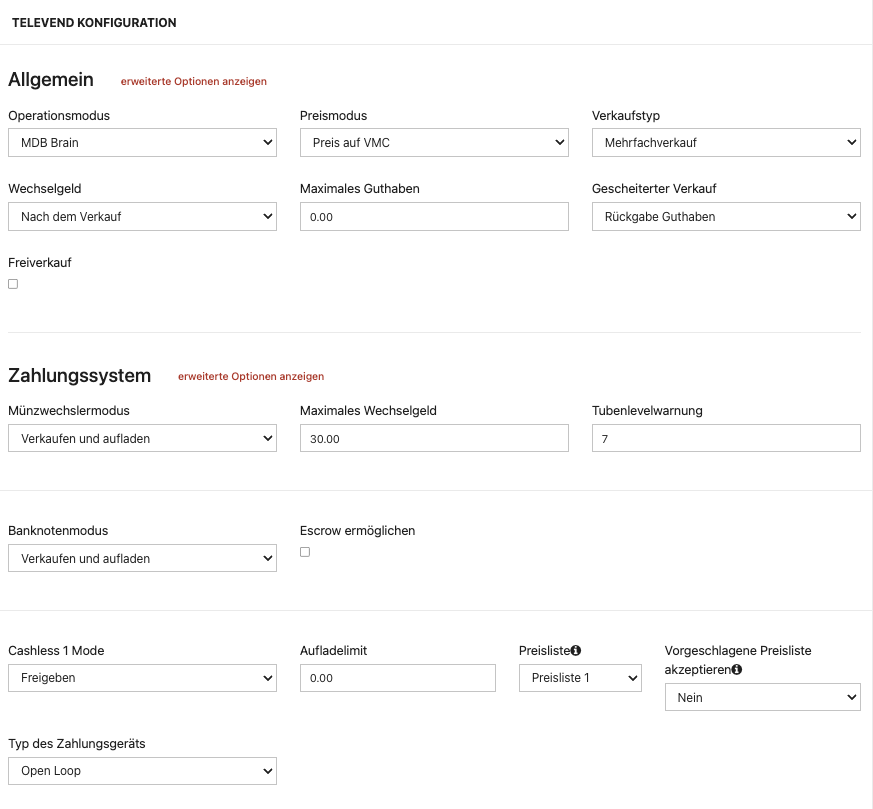Screen dimensions: 873x809
Task: Open the Münzwechslermodus dropdown
Action: [142, 439]
